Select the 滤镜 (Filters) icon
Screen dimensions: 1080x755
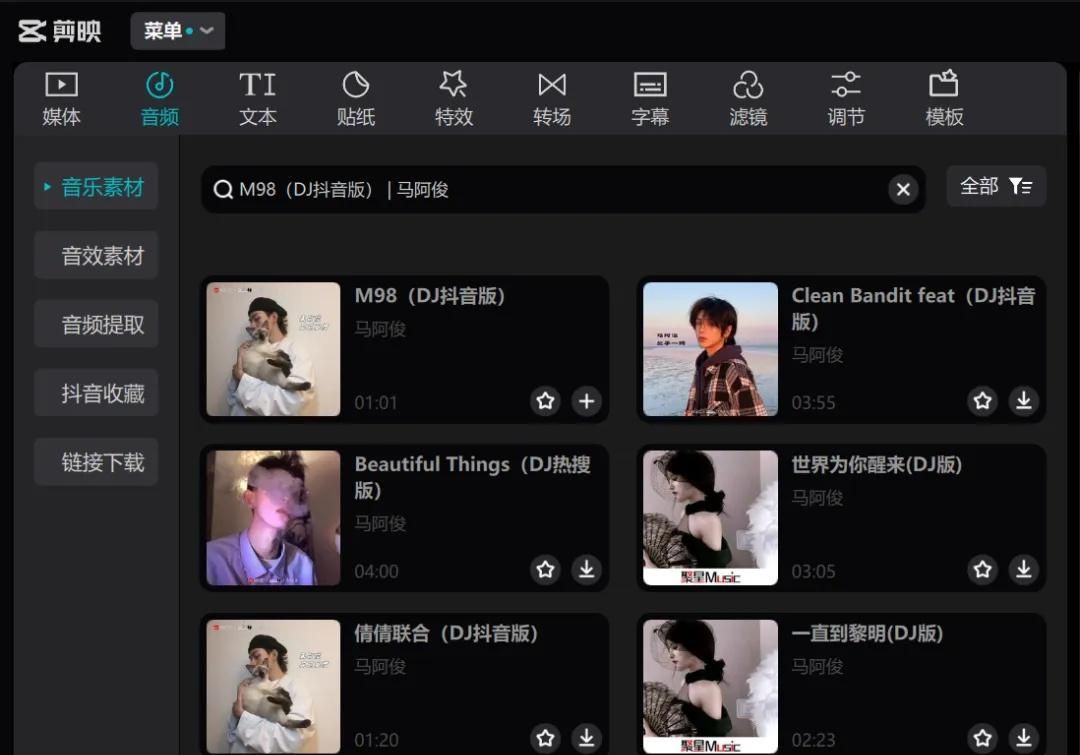pos(747,99)
